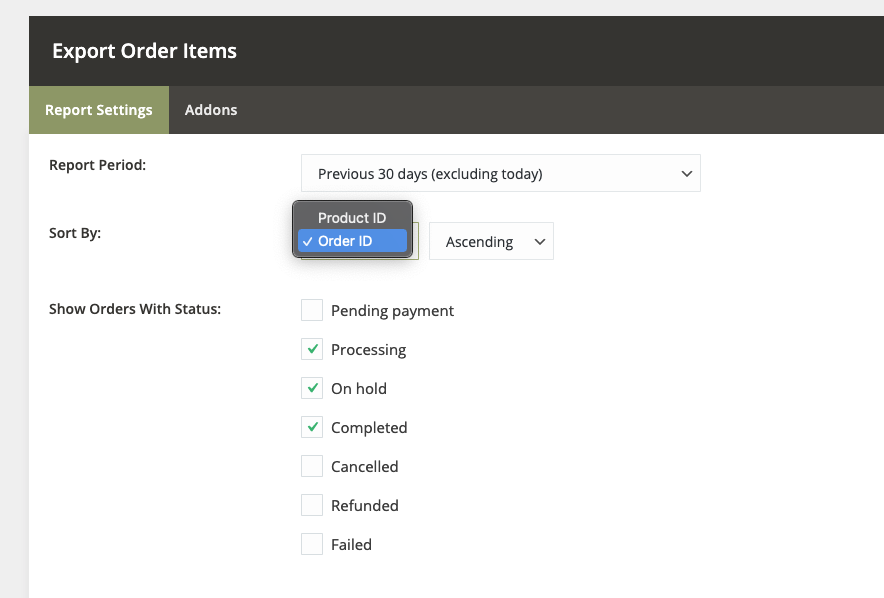Disable the Completed status checkbox
884x598 pixels.
click(x=313, y=427)
